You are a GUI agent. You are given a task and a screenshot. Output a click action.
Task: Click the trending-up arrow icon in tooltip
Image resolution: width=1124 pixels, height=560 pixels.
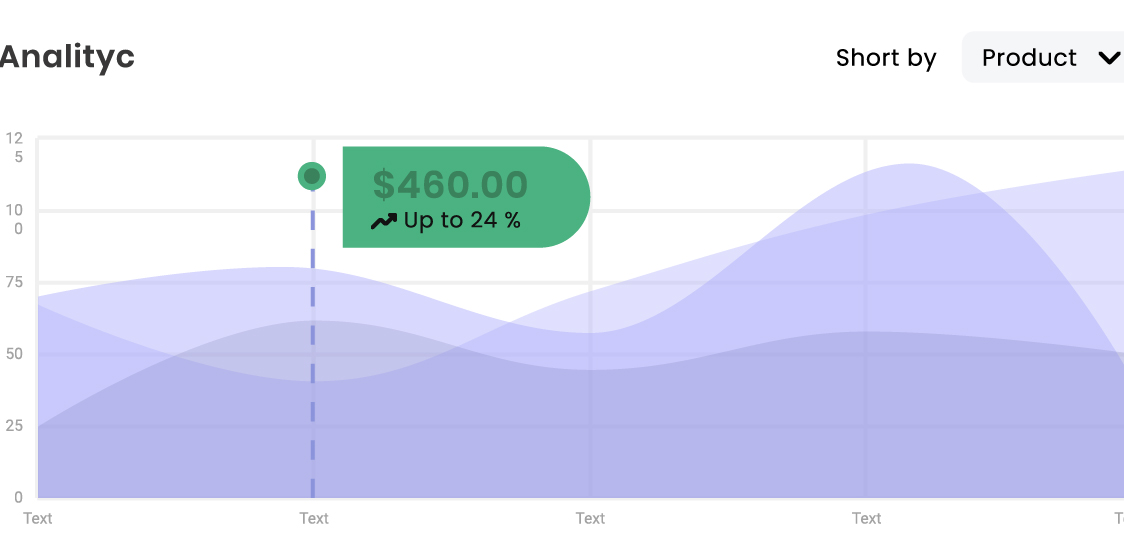click(384, 222)
